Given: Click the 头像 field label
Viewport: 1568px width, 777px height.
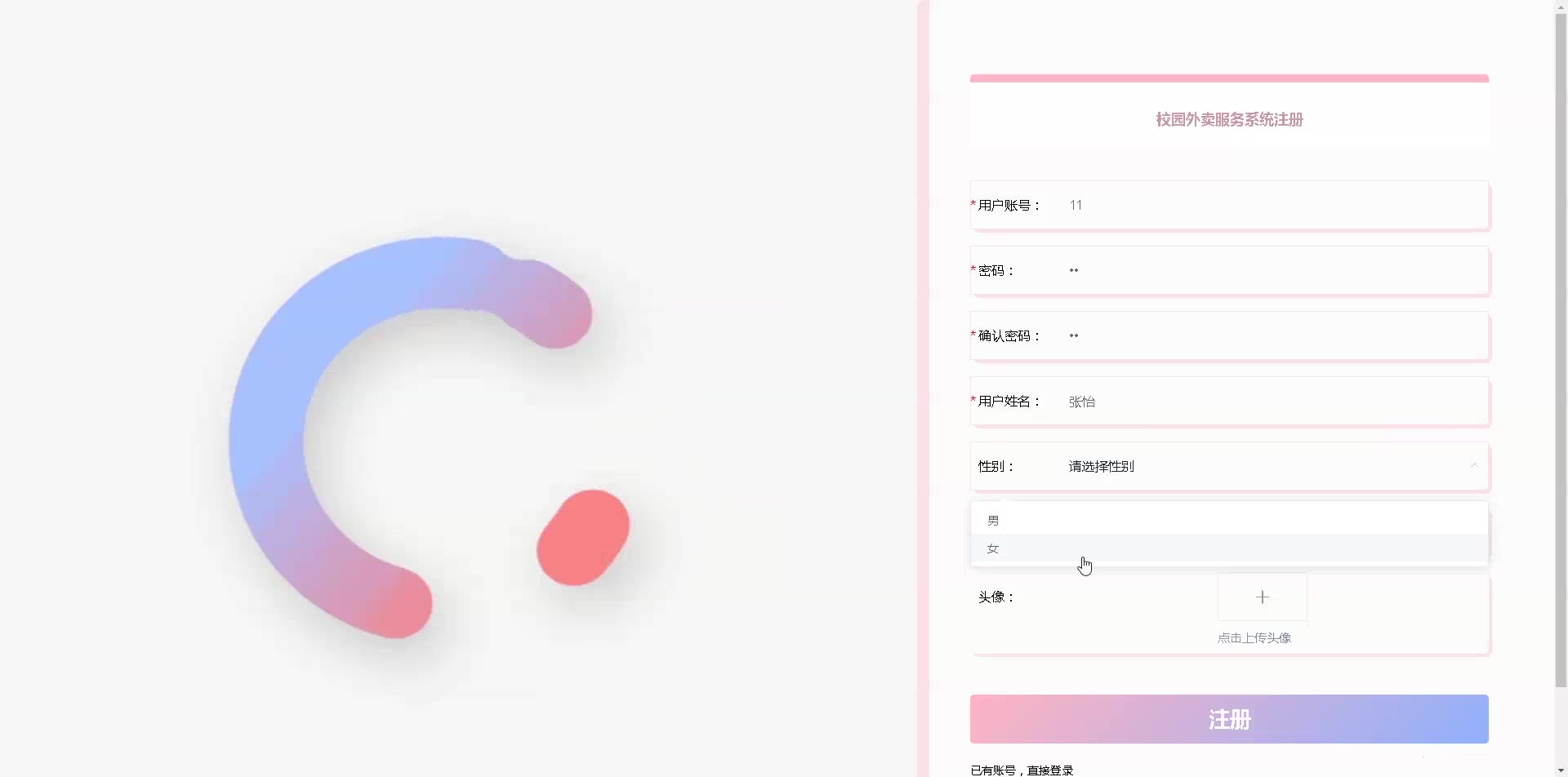Looking at the screenshot, I should click(996, 597).
